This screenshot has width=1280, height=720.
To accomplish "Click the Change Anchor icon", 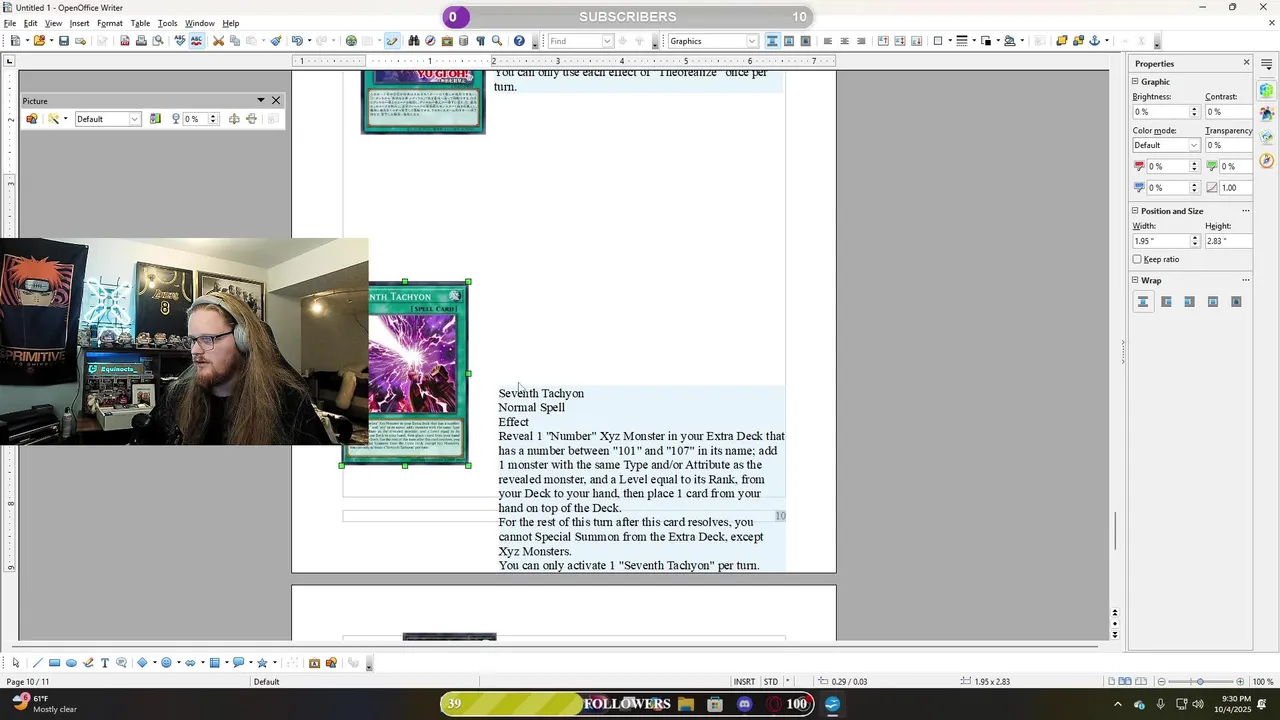I will click(1094, 41).
